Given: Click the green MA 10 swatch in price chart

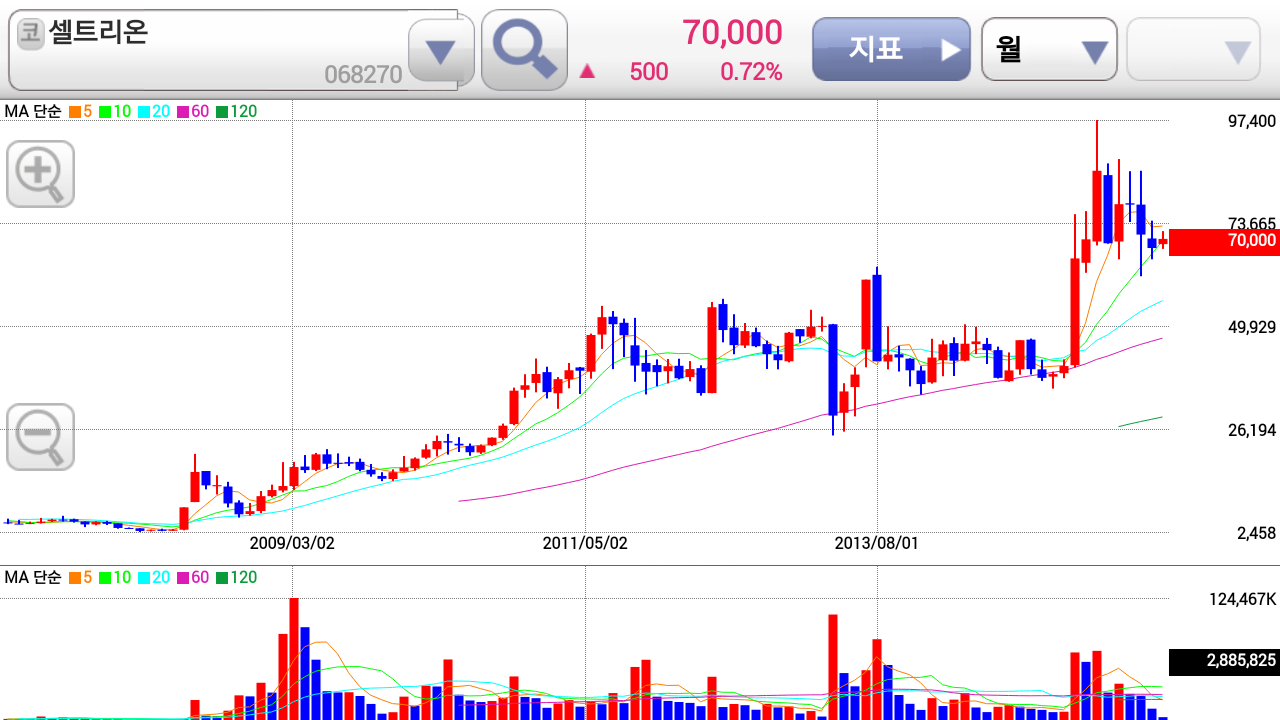Looking at the screenshot, I should coord(104,112).
